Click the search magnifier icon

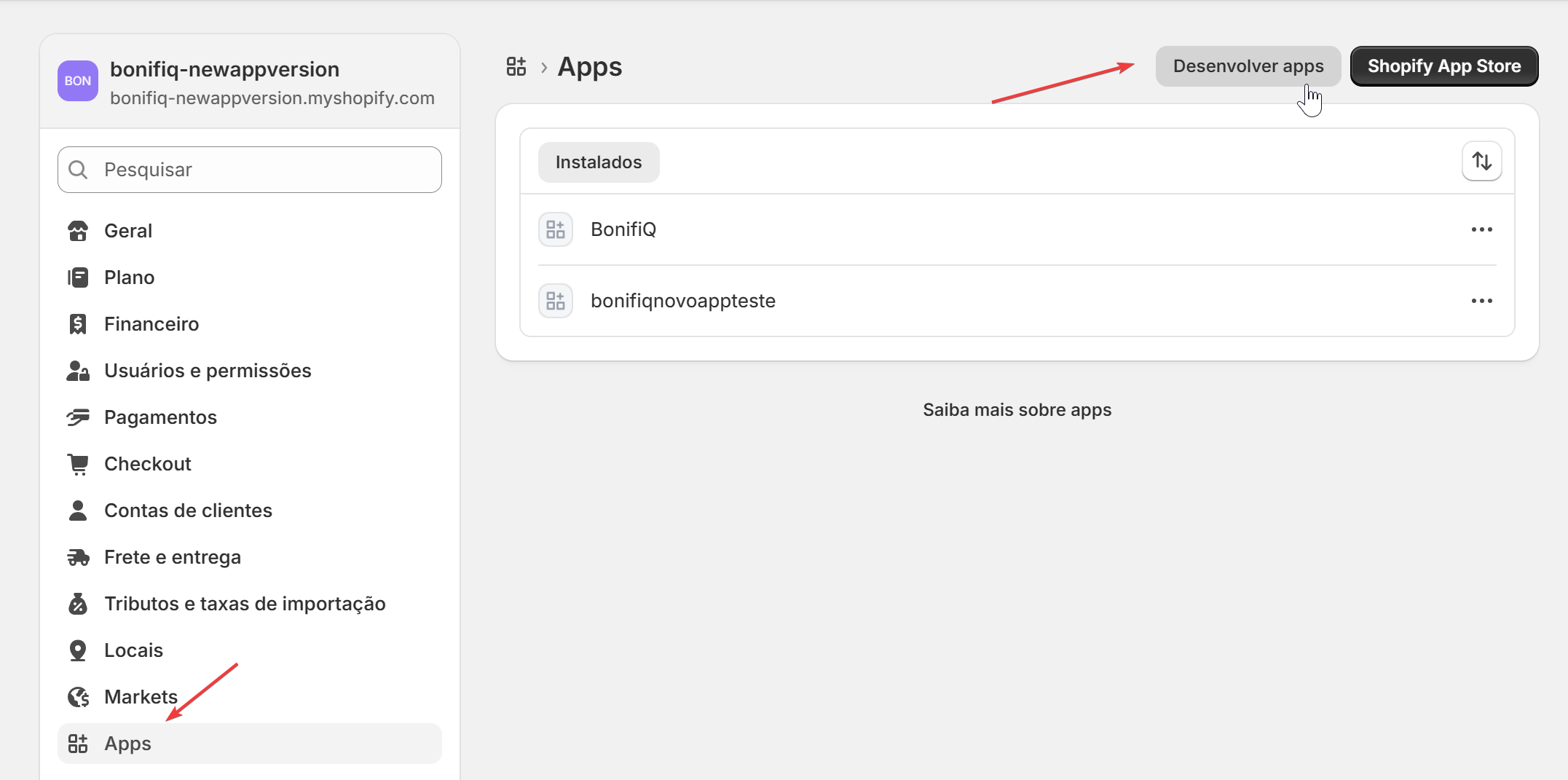pos(78,170)
